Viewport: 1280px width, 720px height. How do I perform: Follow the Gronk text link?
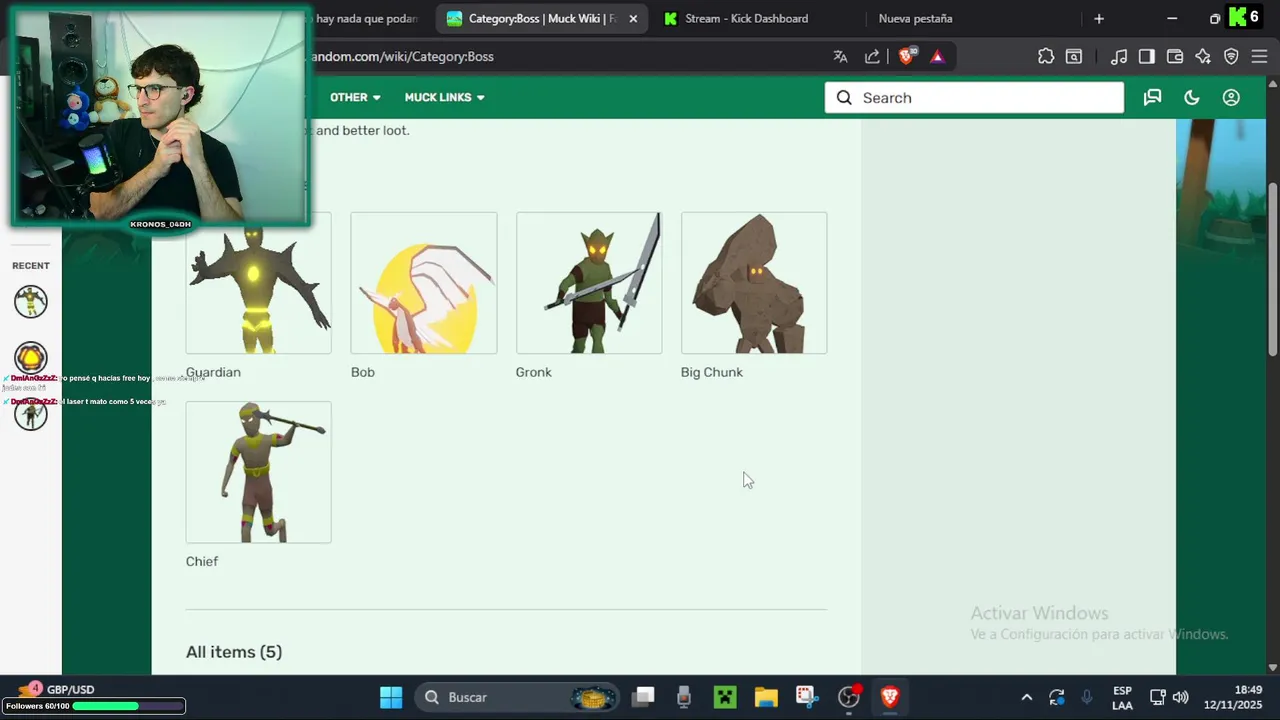(534, 372)
